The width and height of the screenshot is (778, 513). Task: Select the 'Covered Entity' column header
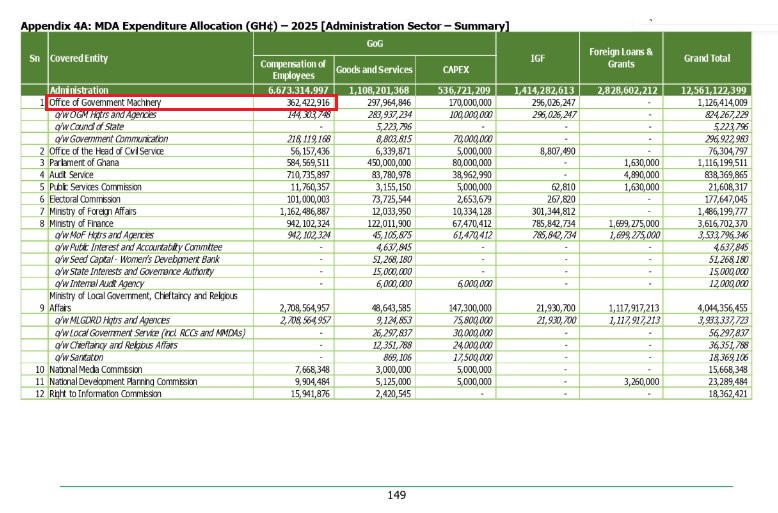(x=79, y=59)
